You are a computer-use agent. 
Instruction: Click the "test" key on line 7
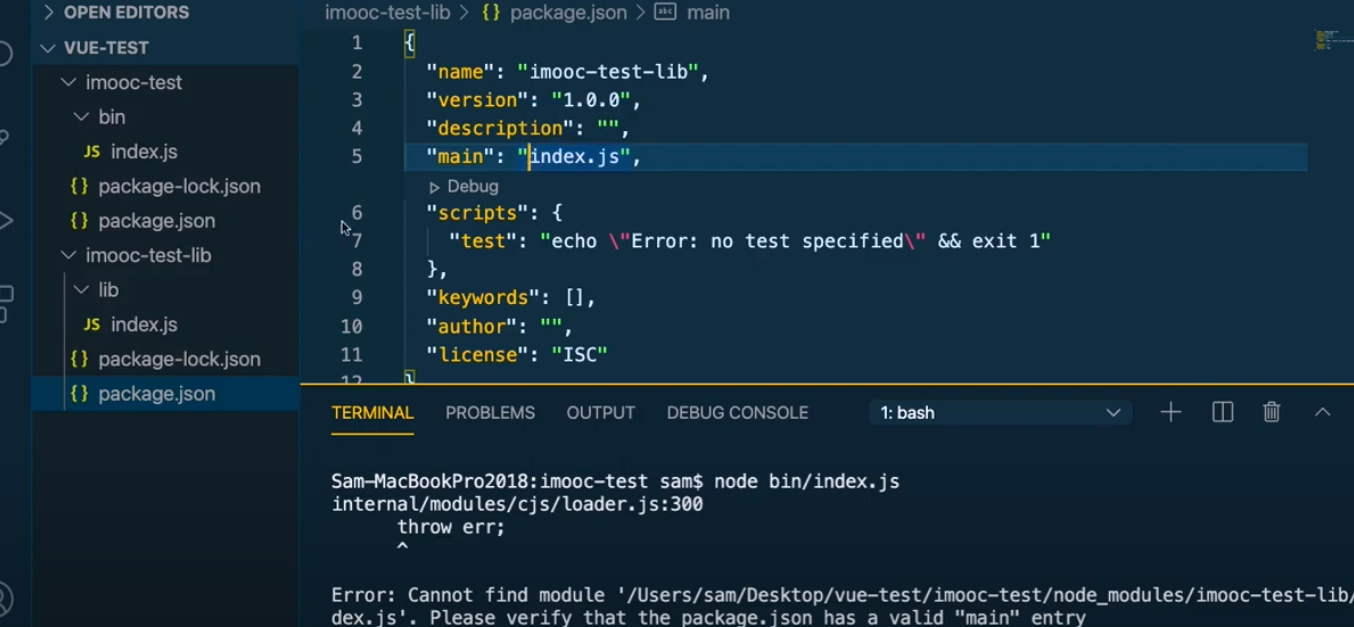coord(483,241)
